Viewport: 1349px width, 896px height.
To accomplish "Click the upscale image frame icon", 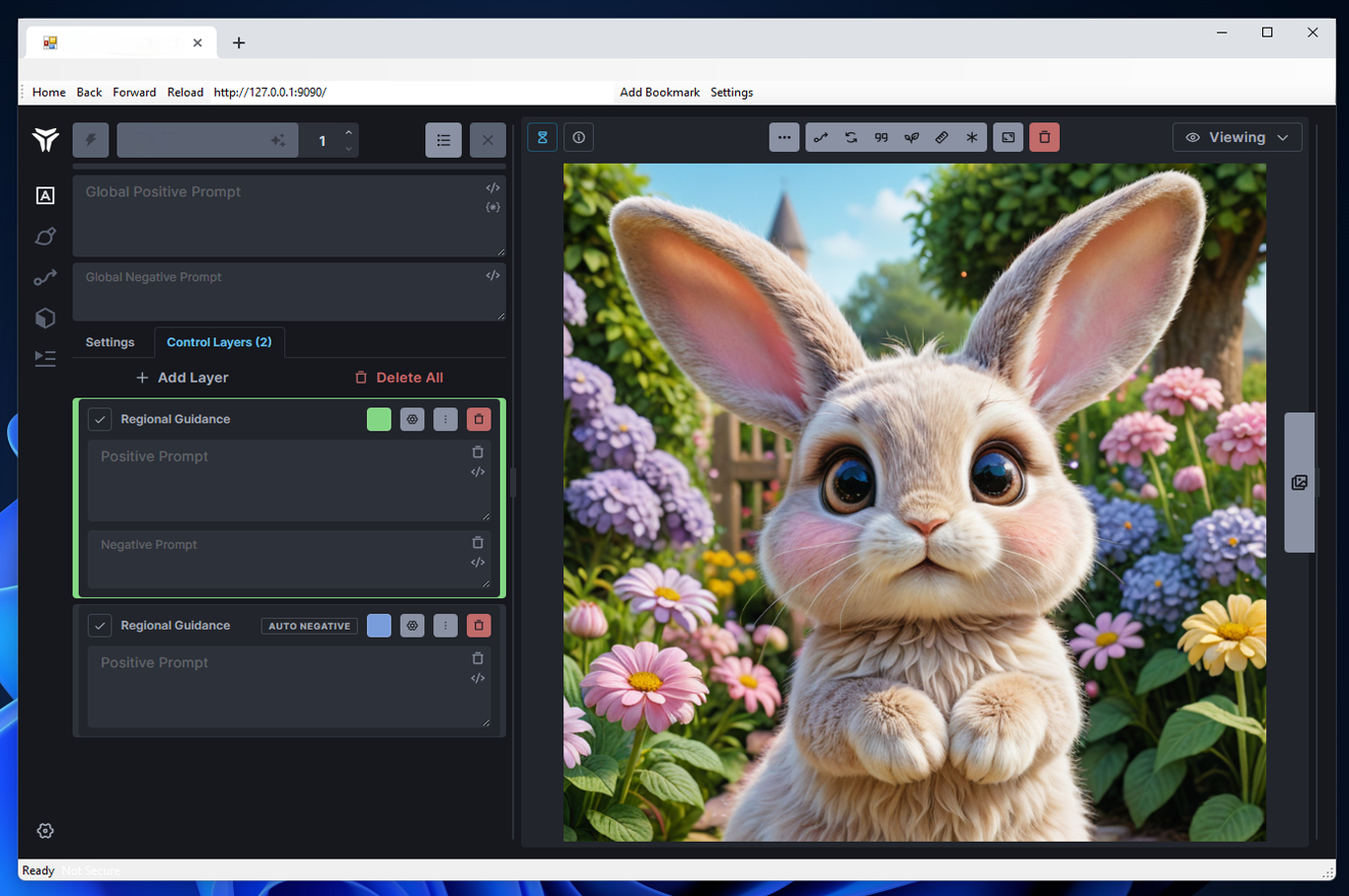I will tap(1009, 137).
